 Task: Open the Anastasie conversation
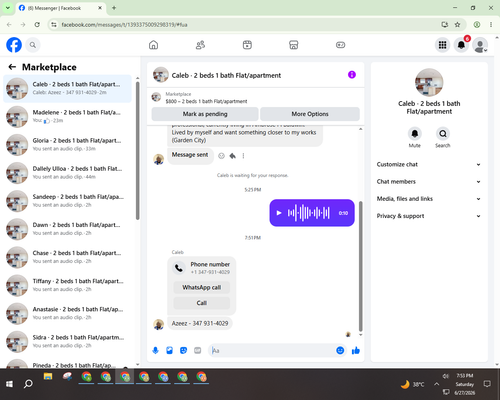[67, 313]
